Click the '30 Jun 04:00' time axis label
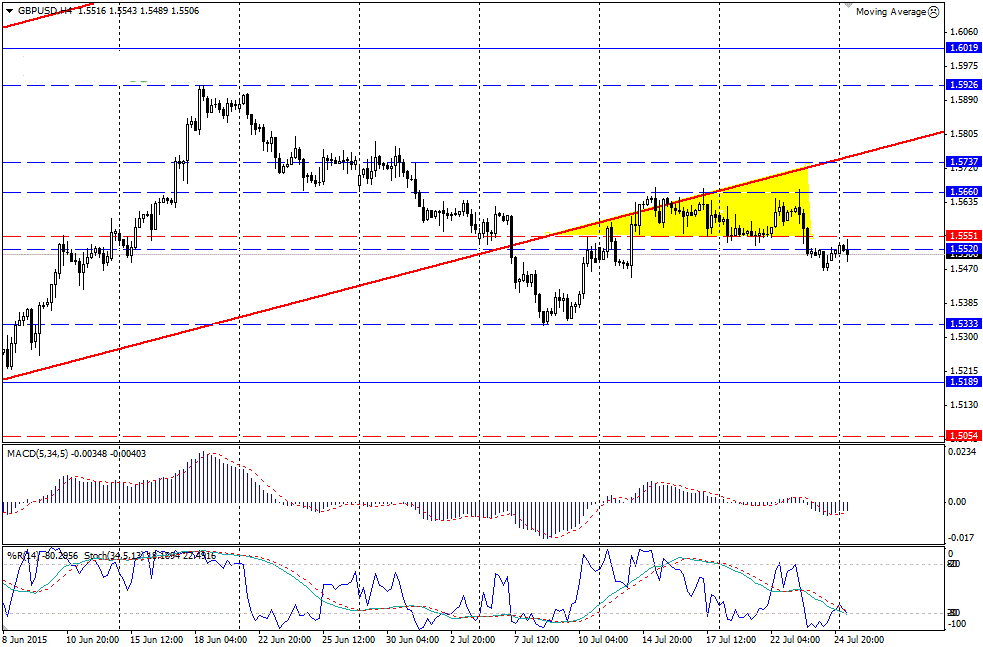The image size is (983, 647). tap(412, 640)
